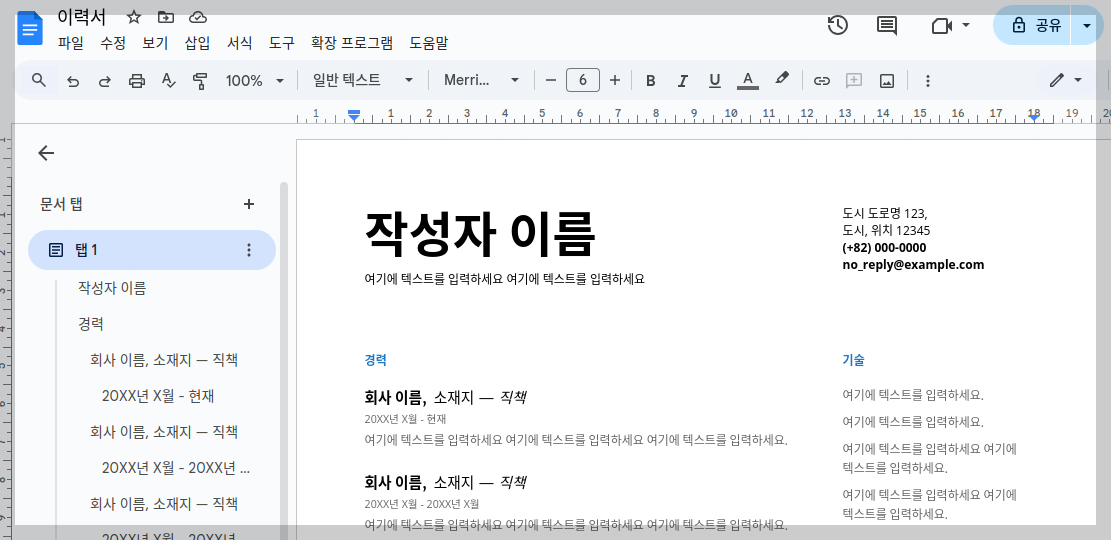Open the text color picker
Screen dimensions: 1111x540
(x=748, y=81)
